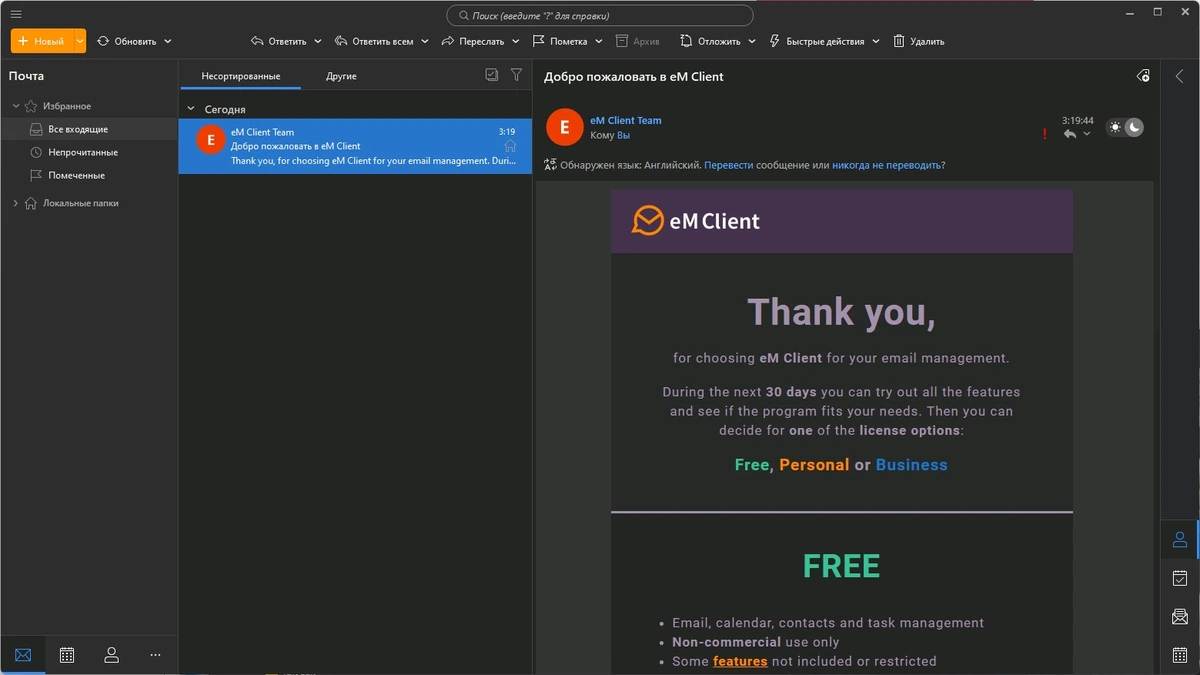Screen dimensions: 1200x675
Task: Open mail envelope sidebar icon
Action: [x=1180, y=616]
